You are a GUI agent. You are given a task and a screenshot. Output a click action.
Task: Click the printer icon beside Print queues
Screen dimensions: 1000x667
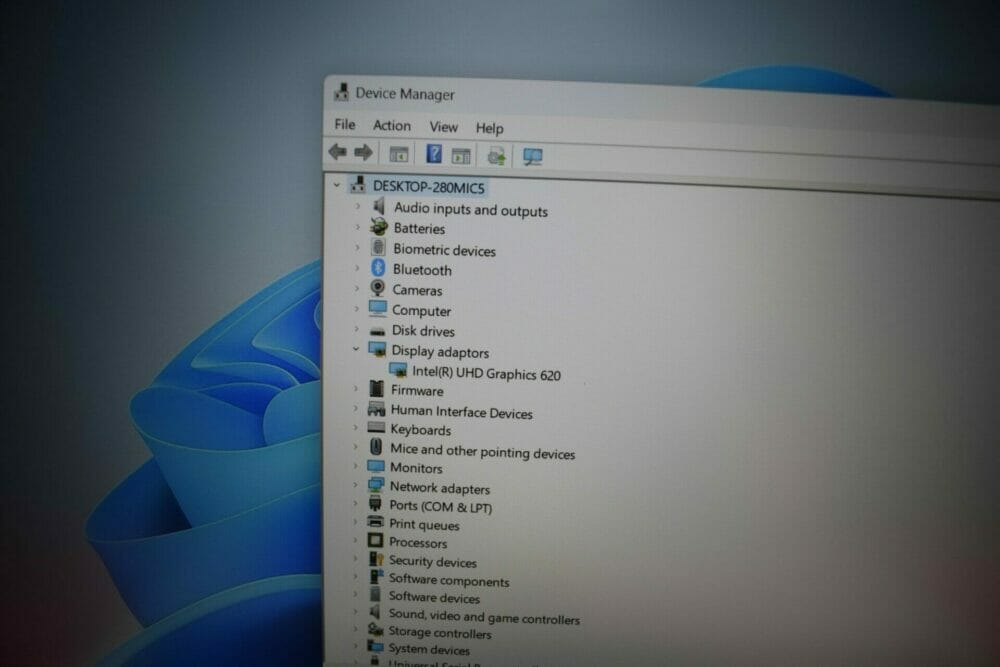[x=375, y=522]
